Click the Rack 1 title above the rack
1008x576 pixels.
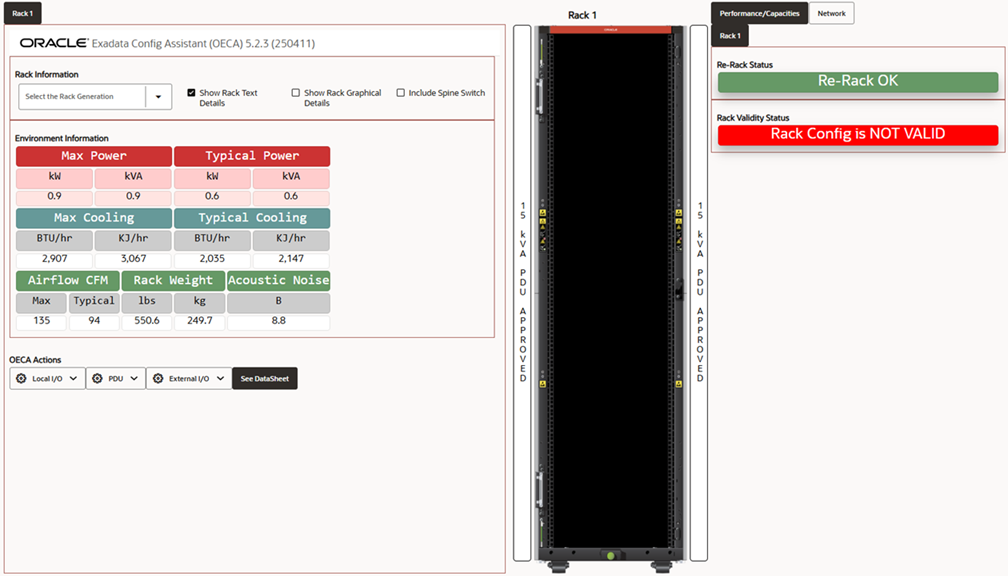point(582,15)
